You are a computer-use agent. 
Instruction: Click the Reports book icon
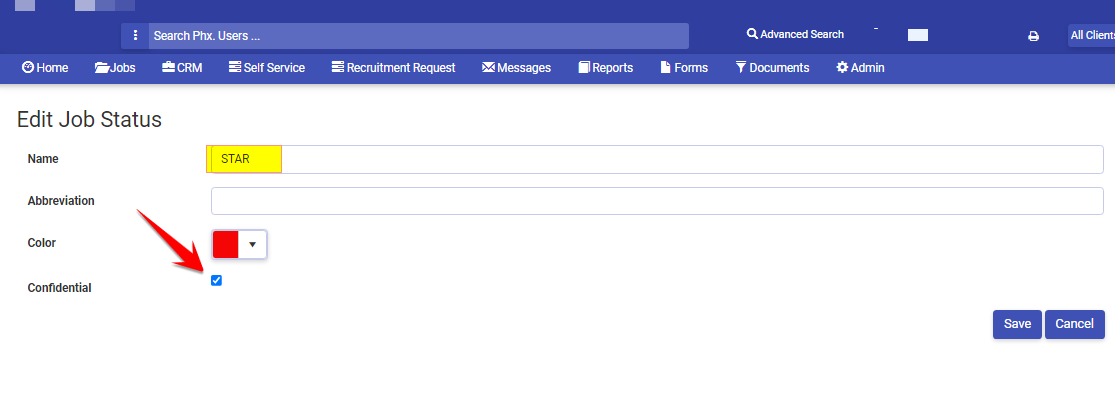point(584,68)
